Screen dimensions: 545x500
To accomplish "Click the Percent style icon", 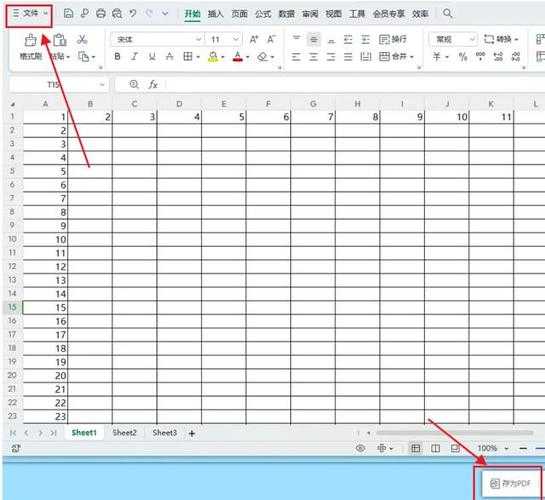I will (x=463, y=57).
